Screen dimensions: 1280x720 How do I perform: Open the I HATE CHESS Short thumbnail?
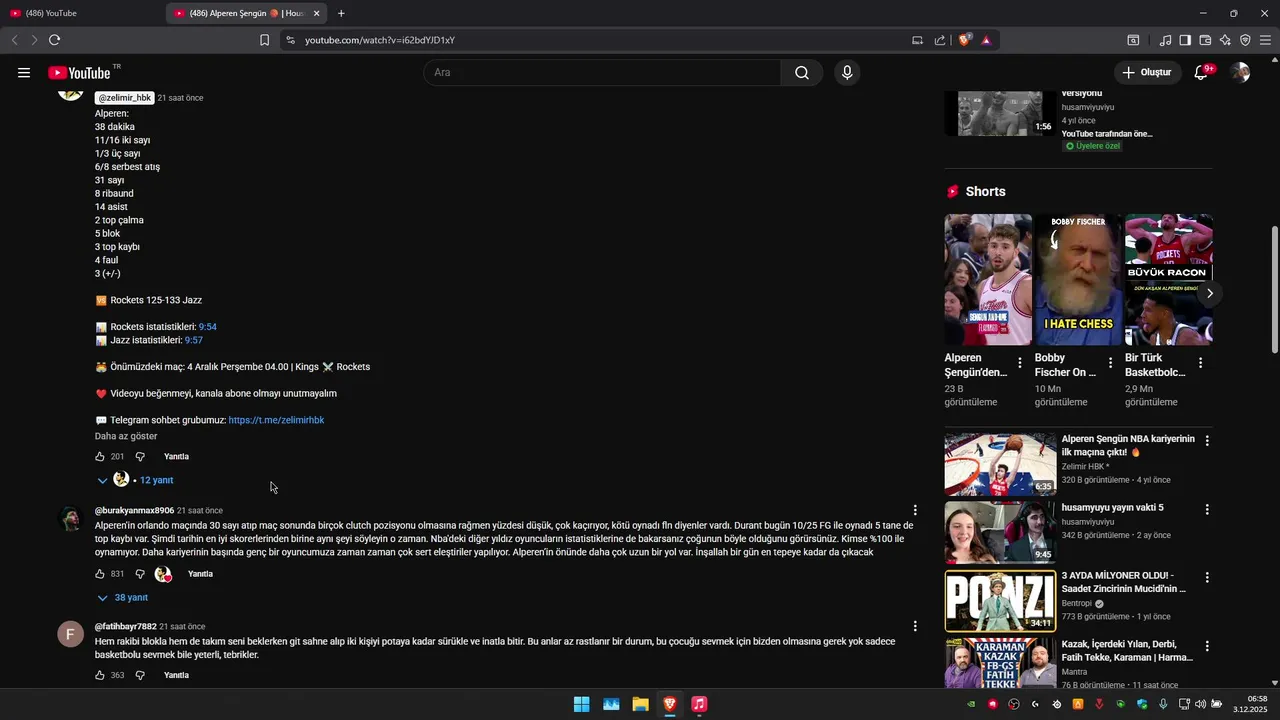[x=1078, y=279]
